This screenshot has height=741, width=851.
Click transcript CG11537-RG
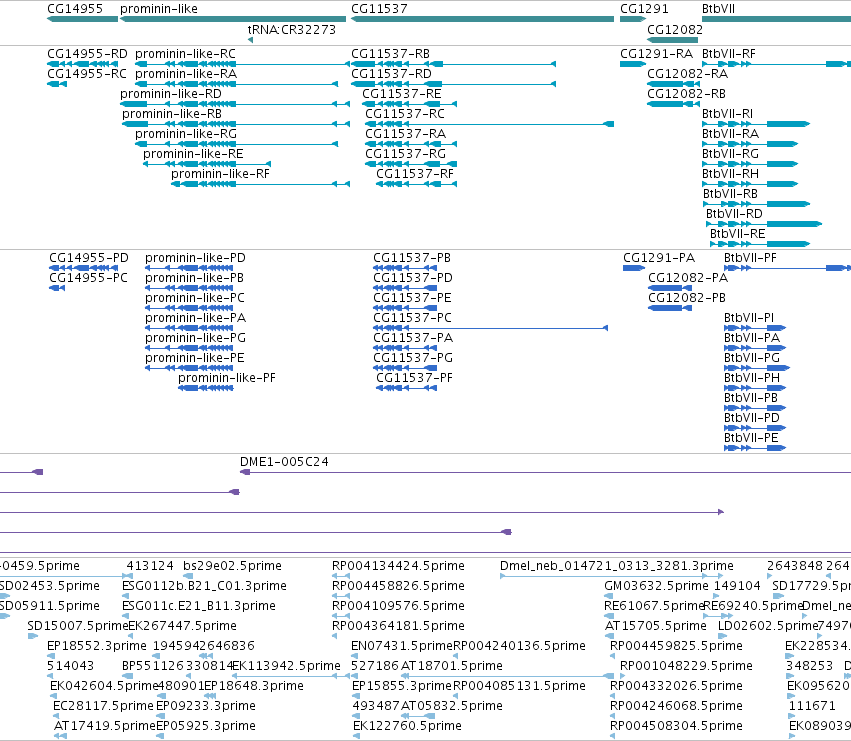(405, 154)
